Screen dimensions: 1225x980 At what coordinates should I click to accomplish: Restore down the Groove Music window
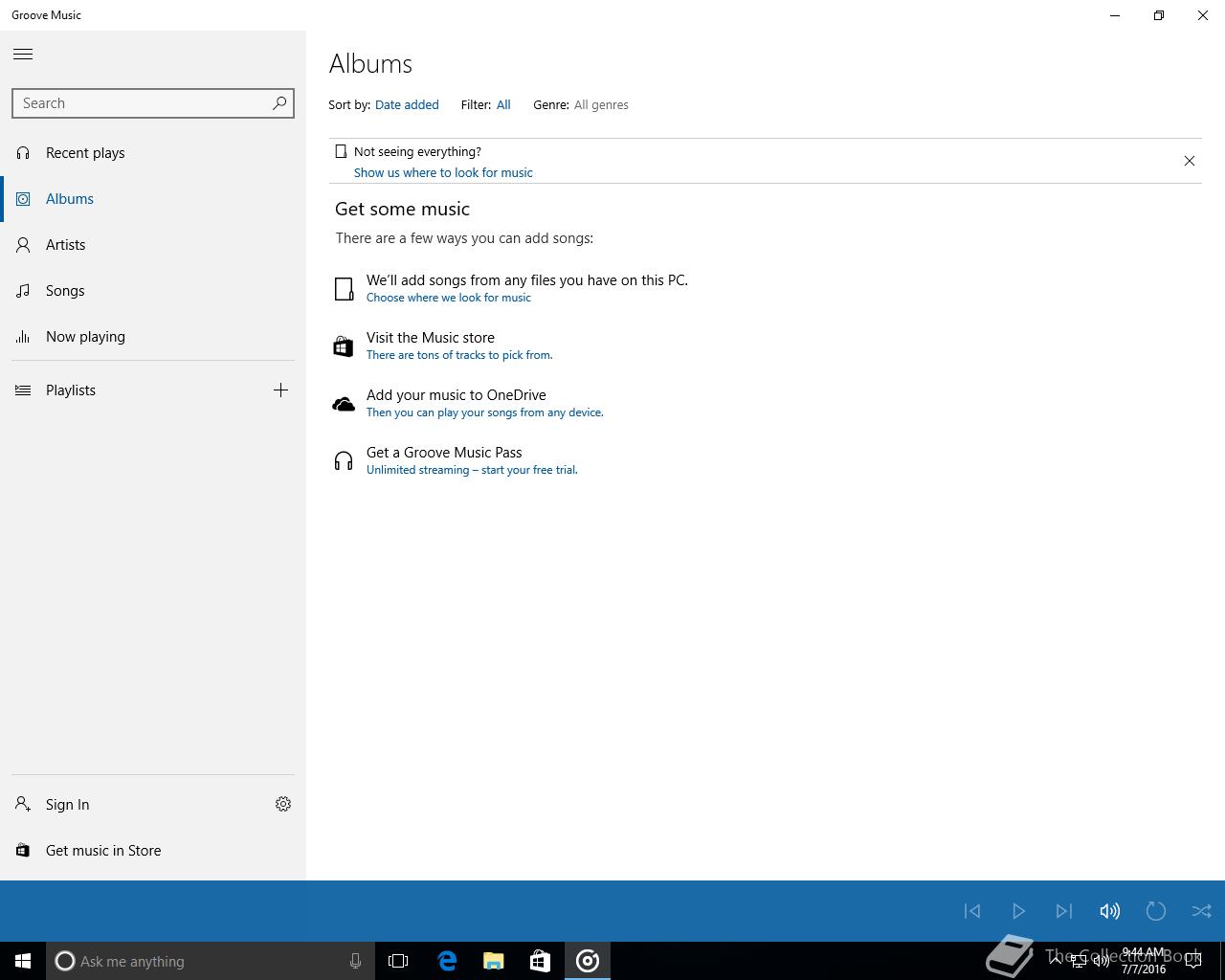click(x=1159, y=15)
